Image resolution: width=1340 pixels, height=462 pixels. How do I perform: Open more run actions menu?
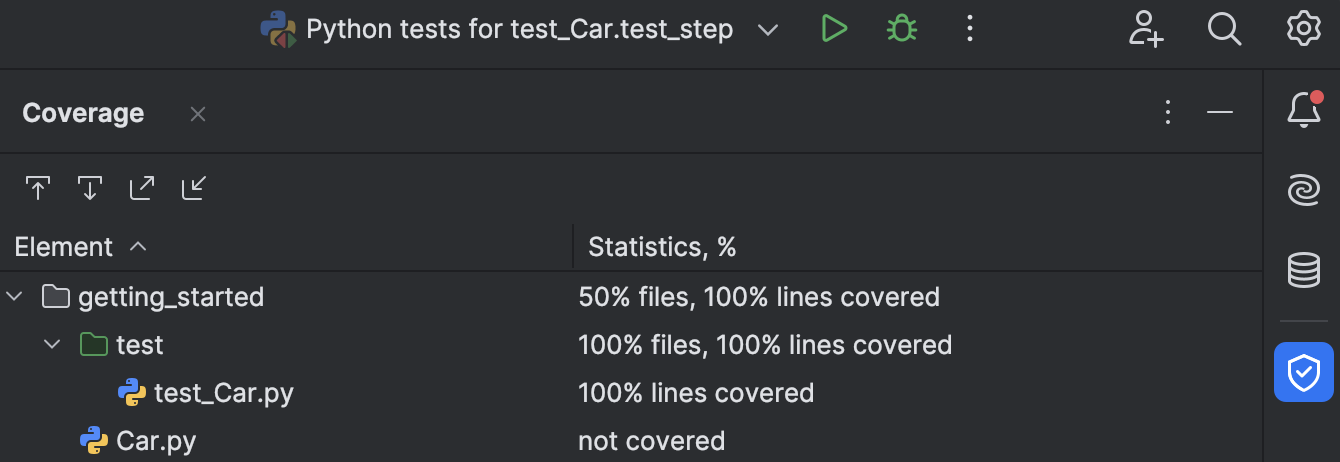pos(969,29)
